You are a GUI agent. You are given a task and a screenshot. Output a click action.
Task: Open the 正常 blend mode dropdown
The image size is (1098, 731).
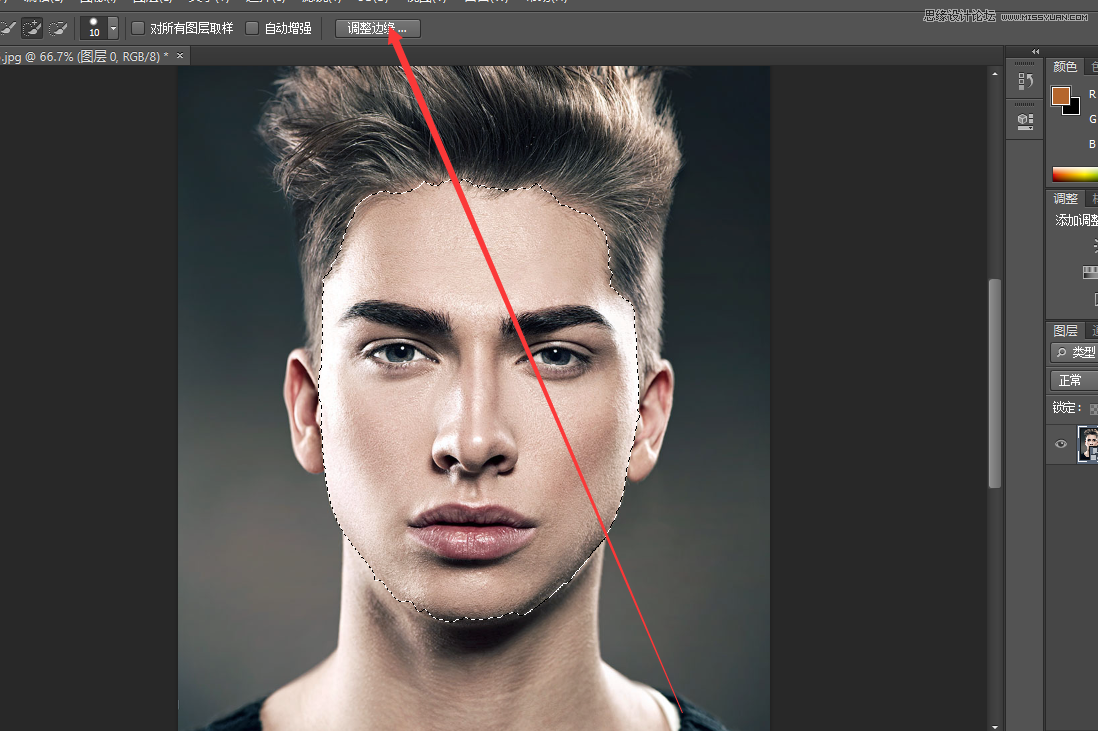[x=1075, y=380]
